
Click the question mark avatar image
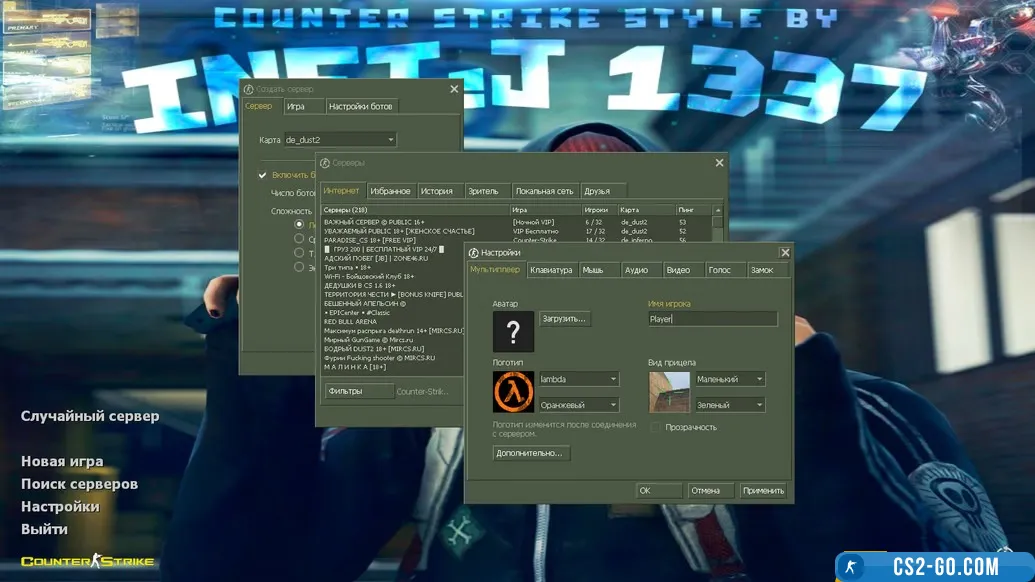tap(513, 332)
